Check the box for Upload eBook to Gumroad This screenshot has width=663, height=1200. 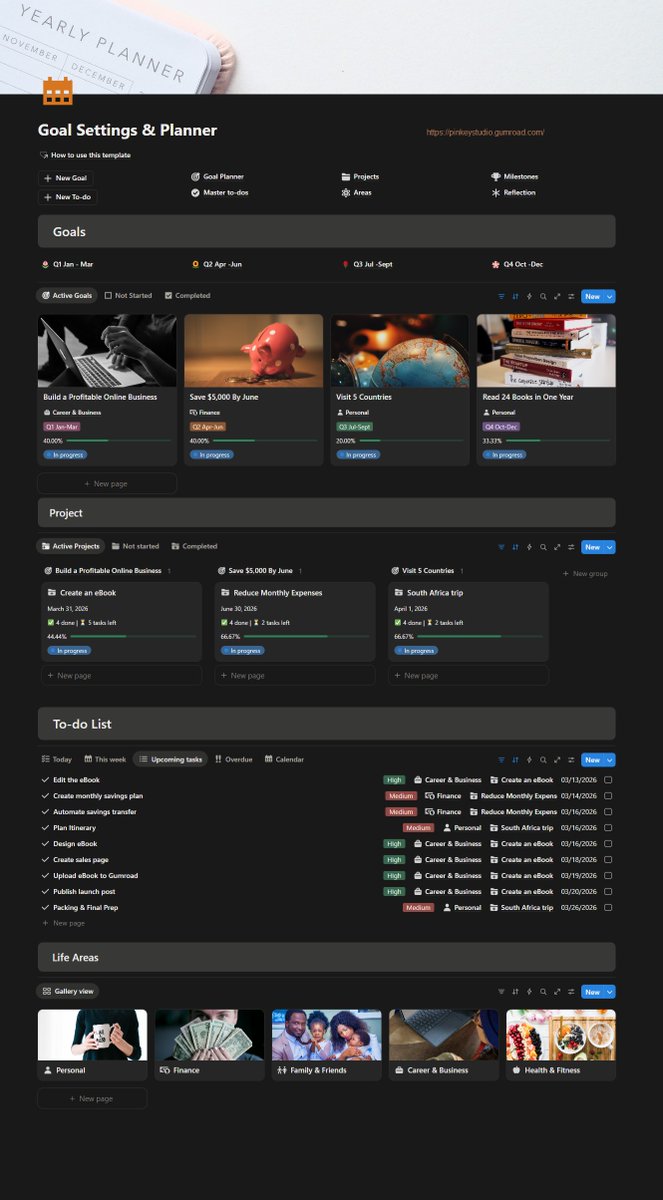(x=608, y=876)
